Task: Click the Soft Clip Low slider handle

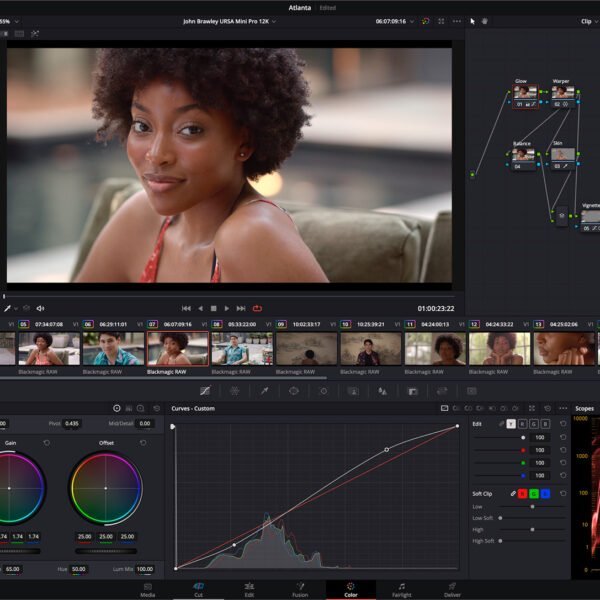Action: click(532, 507)
